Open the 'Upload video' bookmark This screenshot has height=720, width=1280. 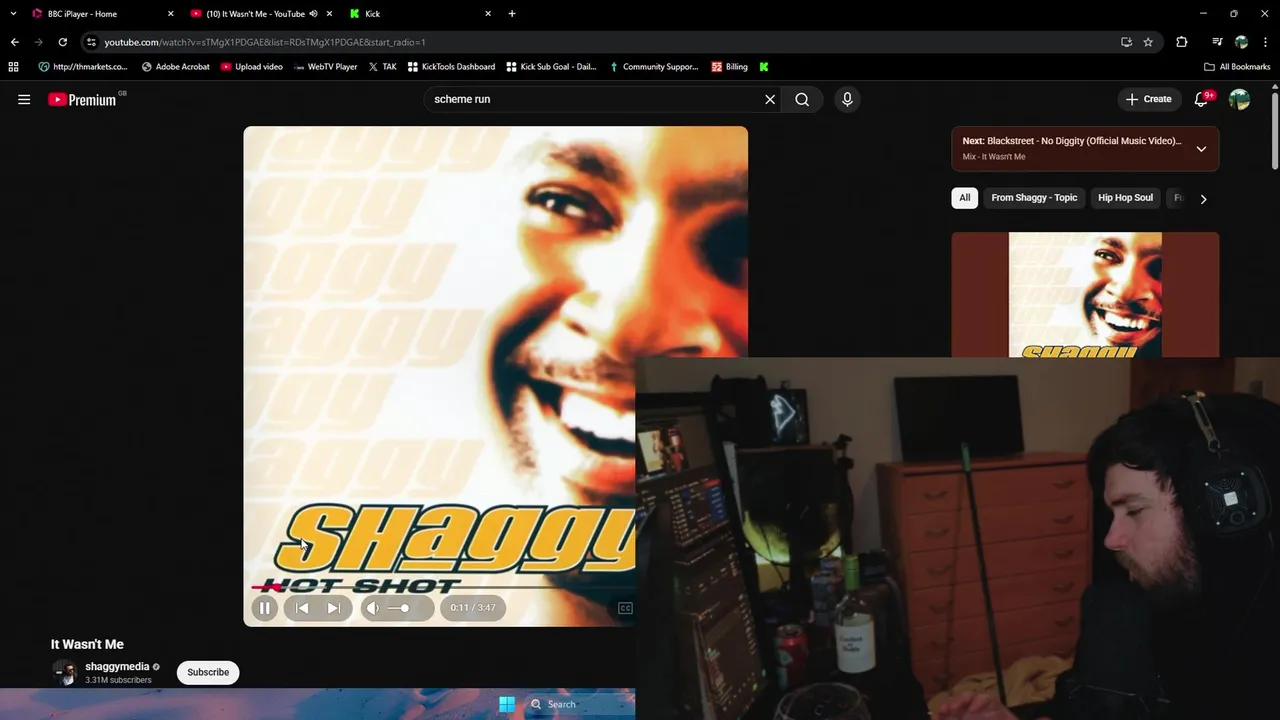tap(252, 67)
